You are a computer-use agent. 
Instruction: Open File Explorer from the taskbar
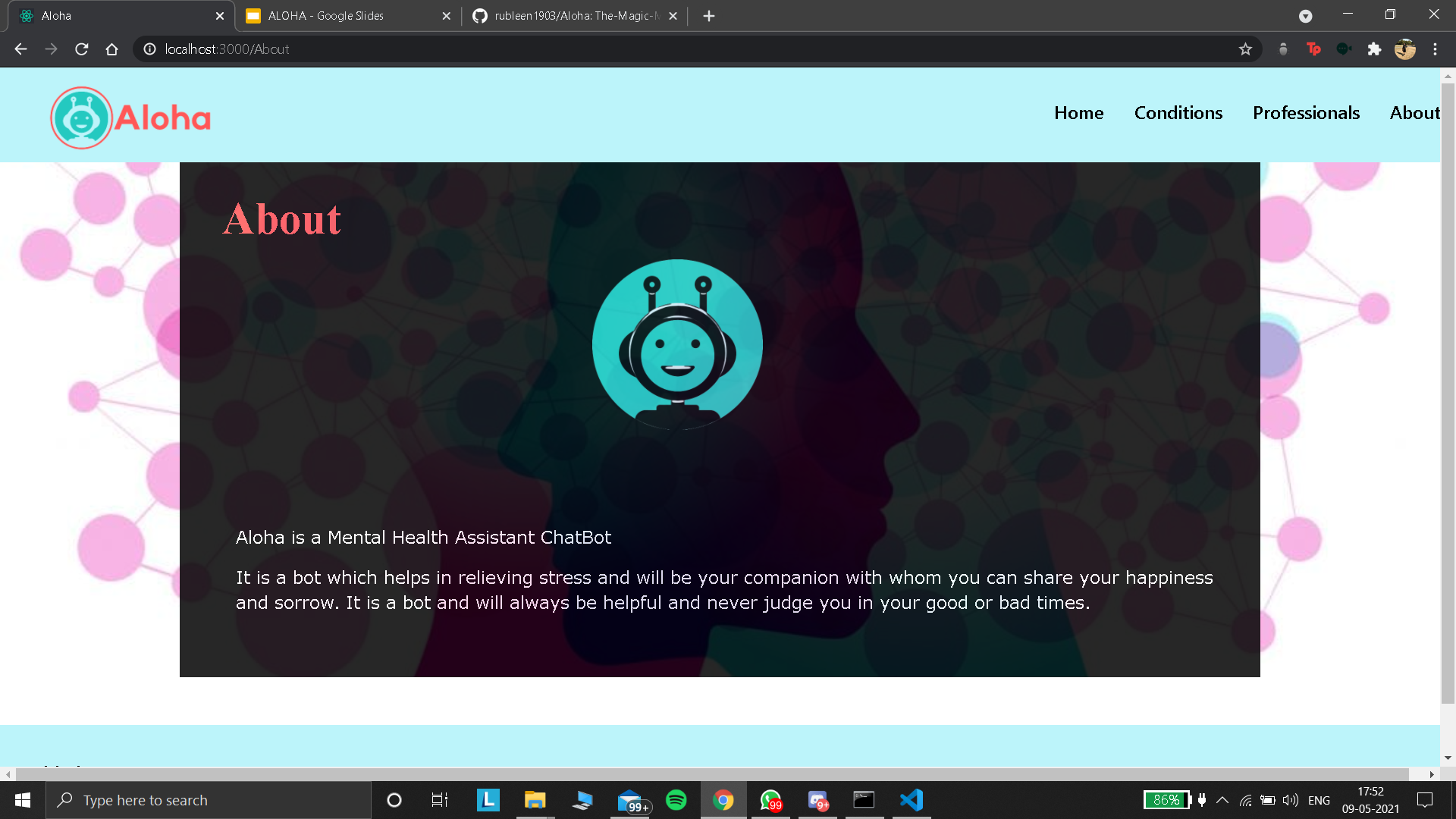point(535,800)
